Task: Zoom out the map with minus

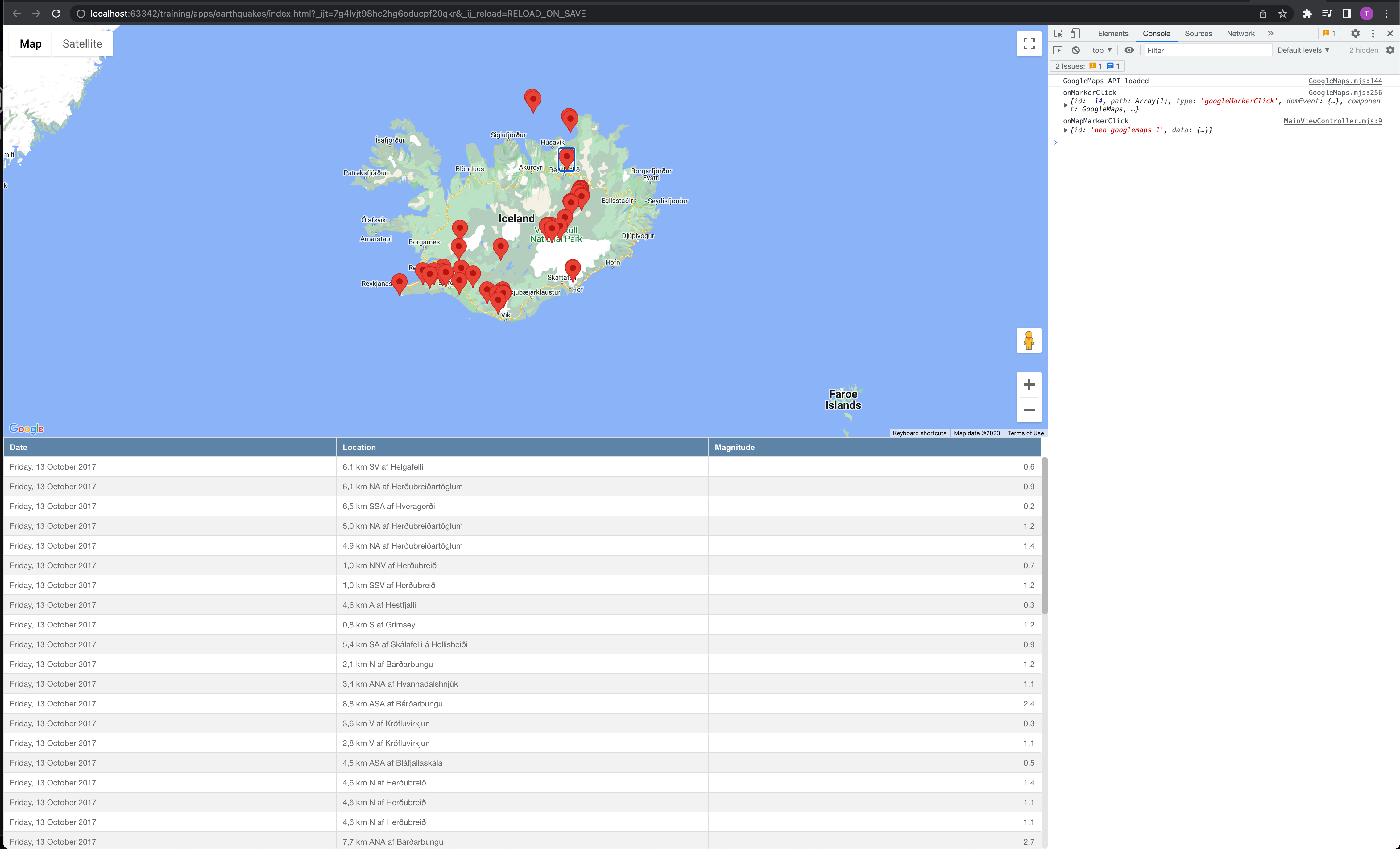Action: [x=1029, y=410]
